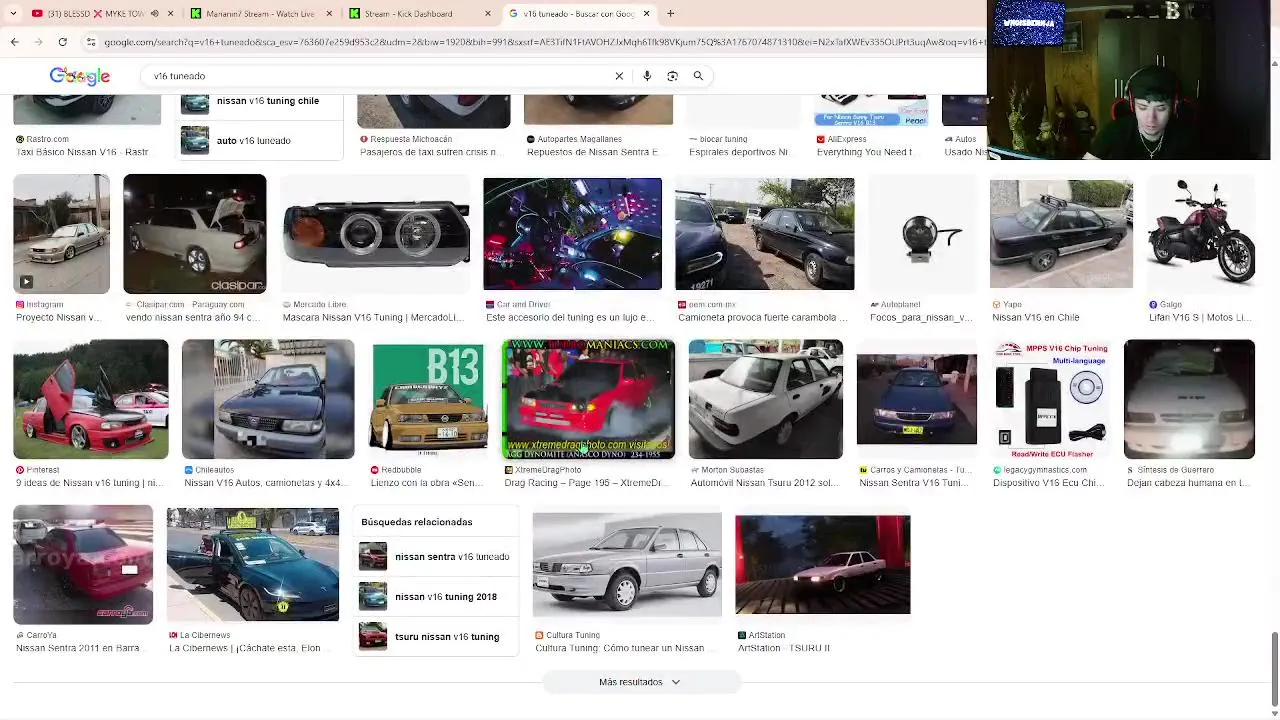Select auto v16 tuneado suggestion

pos(260,141)
